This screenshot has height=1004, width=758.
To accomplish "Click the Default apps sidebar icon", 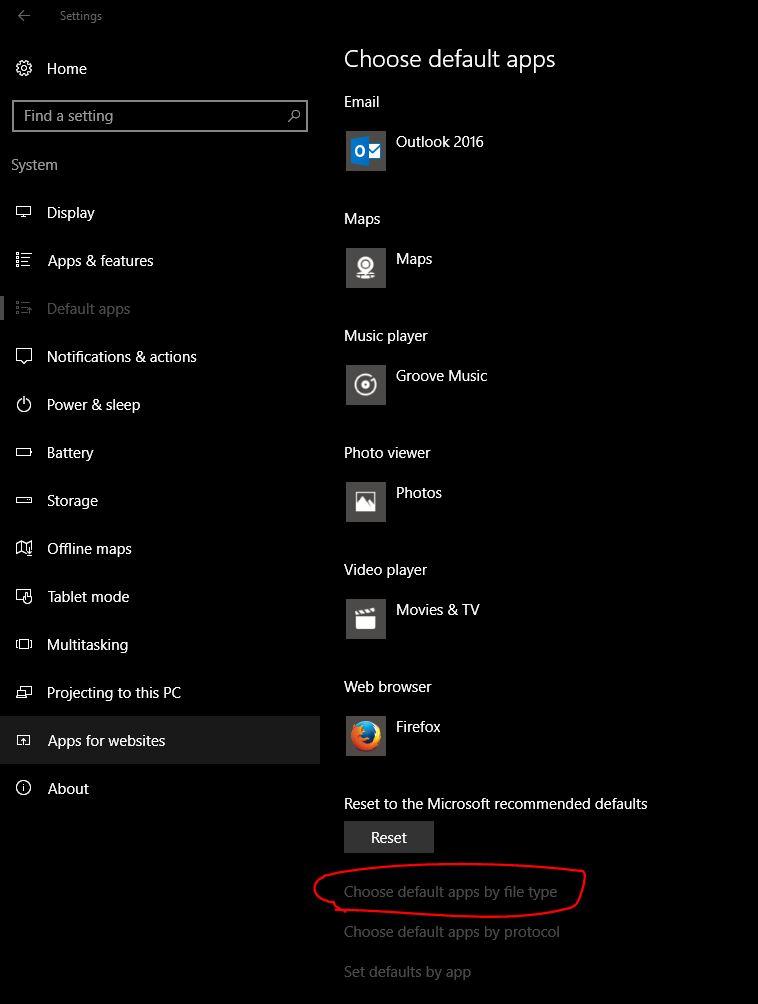I will tap(24, 308).
